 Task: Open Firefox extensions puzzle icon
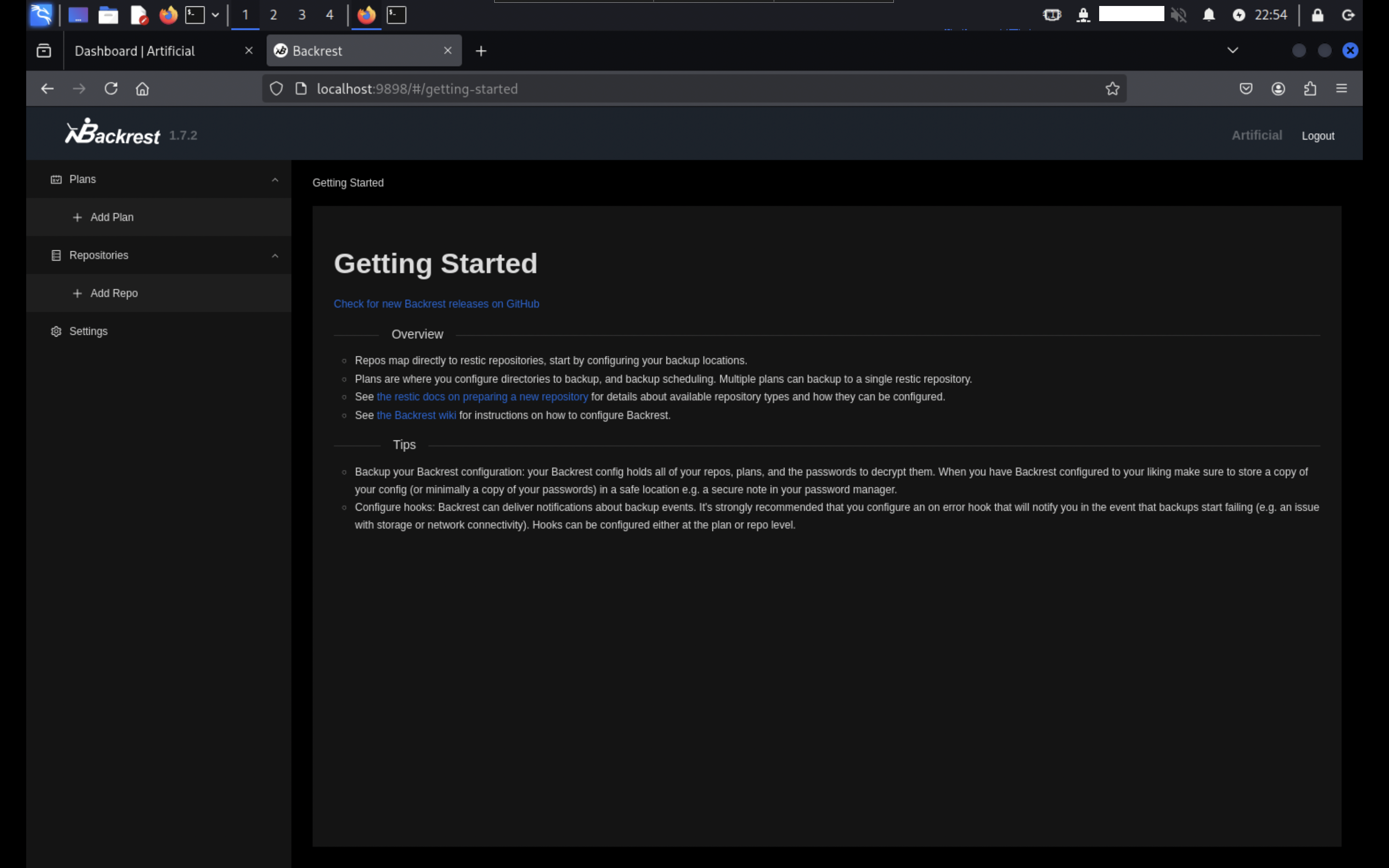click(1310, 88)
